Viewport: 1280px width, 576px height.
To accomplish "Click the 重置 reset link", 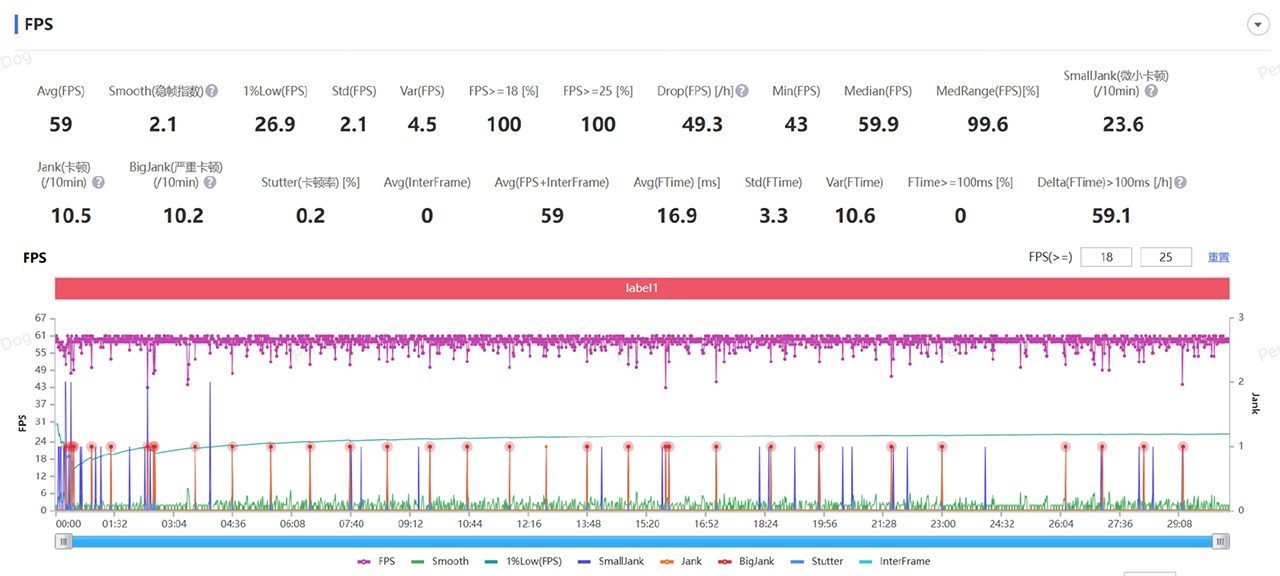I will [x=1218, y=257].
